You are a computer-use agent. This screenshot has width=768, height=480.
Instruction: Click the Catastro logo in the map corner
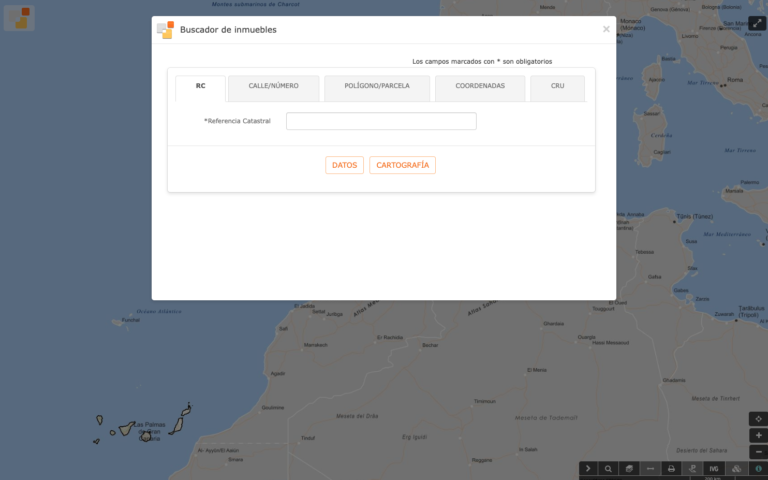click(x=19, y=18)
